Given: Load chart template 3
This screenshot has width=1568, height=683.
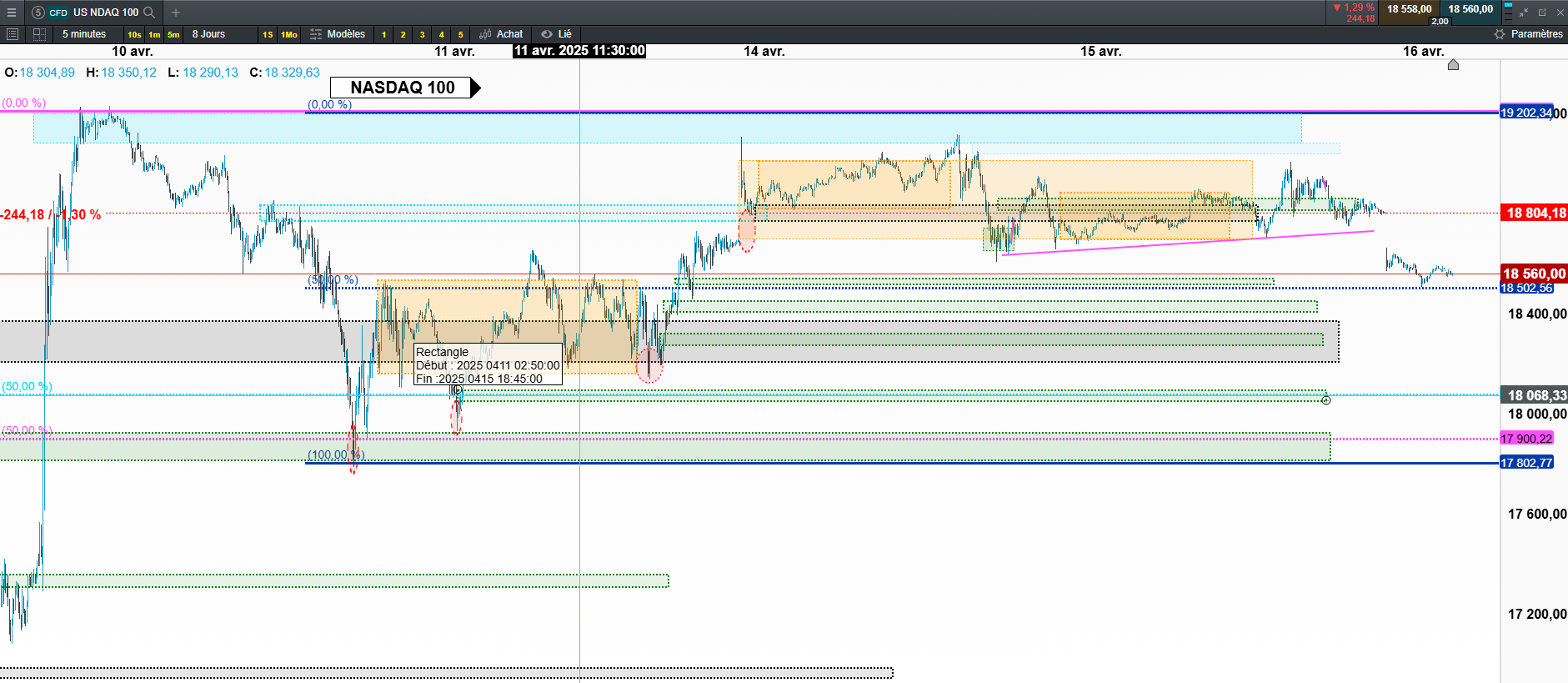Looking at the screenshot, I should point(422,34).
